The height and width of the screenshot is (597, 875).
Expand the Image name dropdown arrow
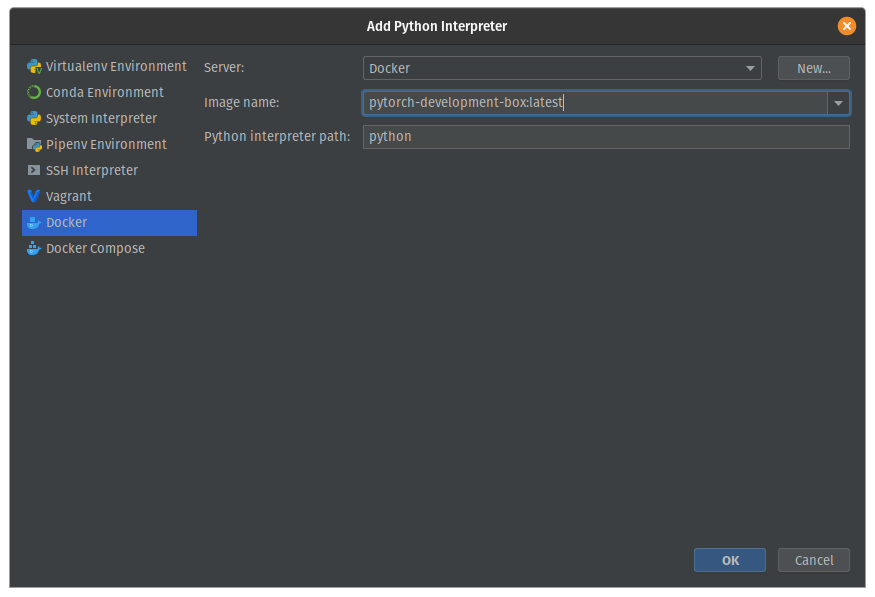[x=838, y=103]
